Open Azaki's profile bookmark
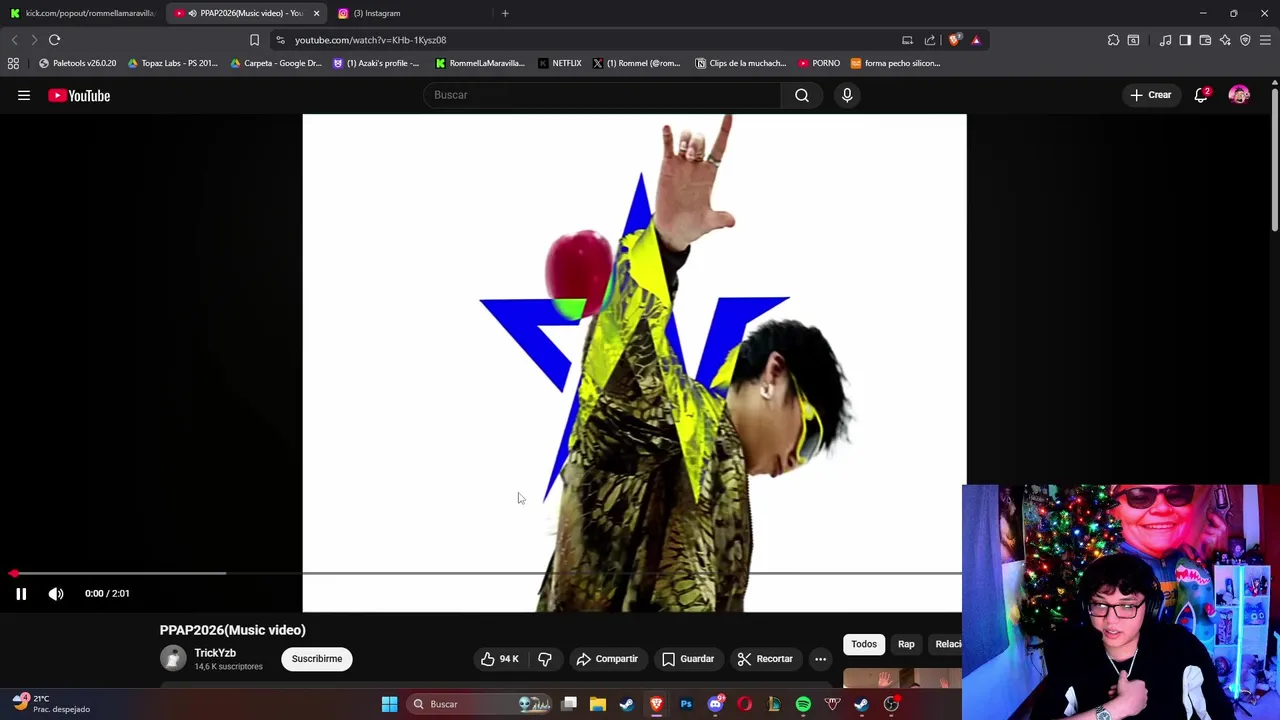The width and height of the screenshot is (1280, 720). point(376,63)
